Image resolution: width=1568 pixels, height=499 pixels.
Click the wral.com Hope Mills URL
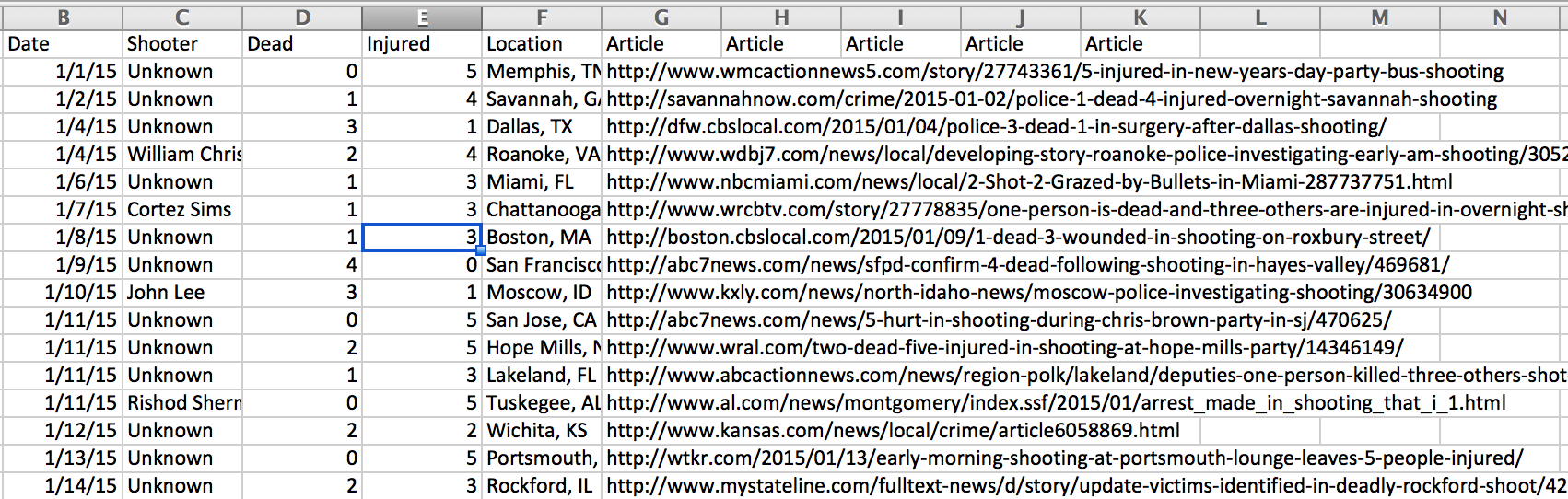pyautogui.click(x=1005, y=348)
